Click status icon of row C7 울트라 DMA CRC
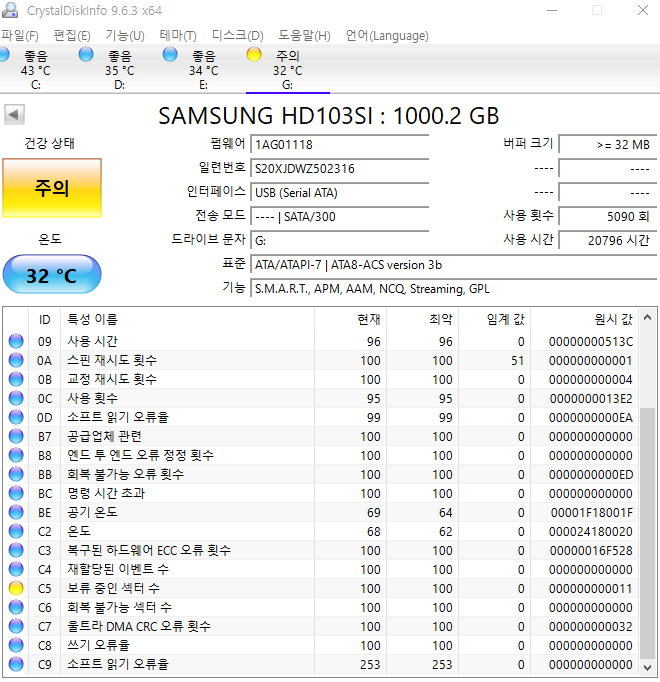This screenshot has height=682, width=660. coord(16,626)
